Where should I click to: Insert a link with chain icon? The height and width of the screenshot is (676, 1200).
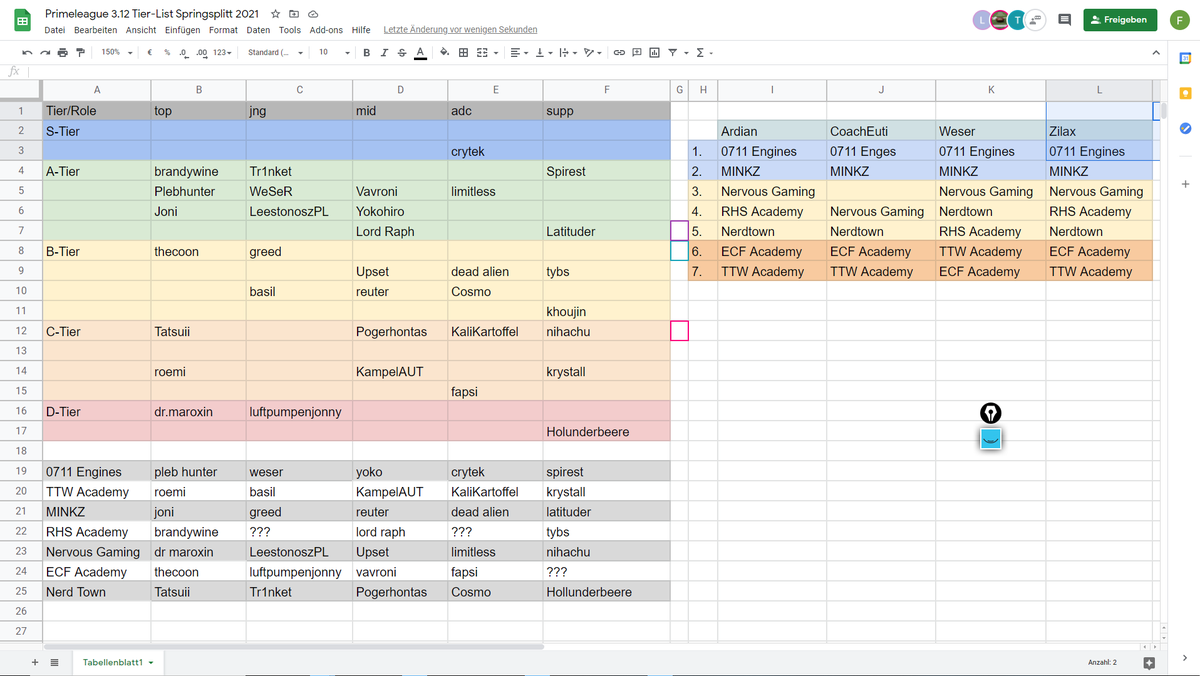point(619,52)
